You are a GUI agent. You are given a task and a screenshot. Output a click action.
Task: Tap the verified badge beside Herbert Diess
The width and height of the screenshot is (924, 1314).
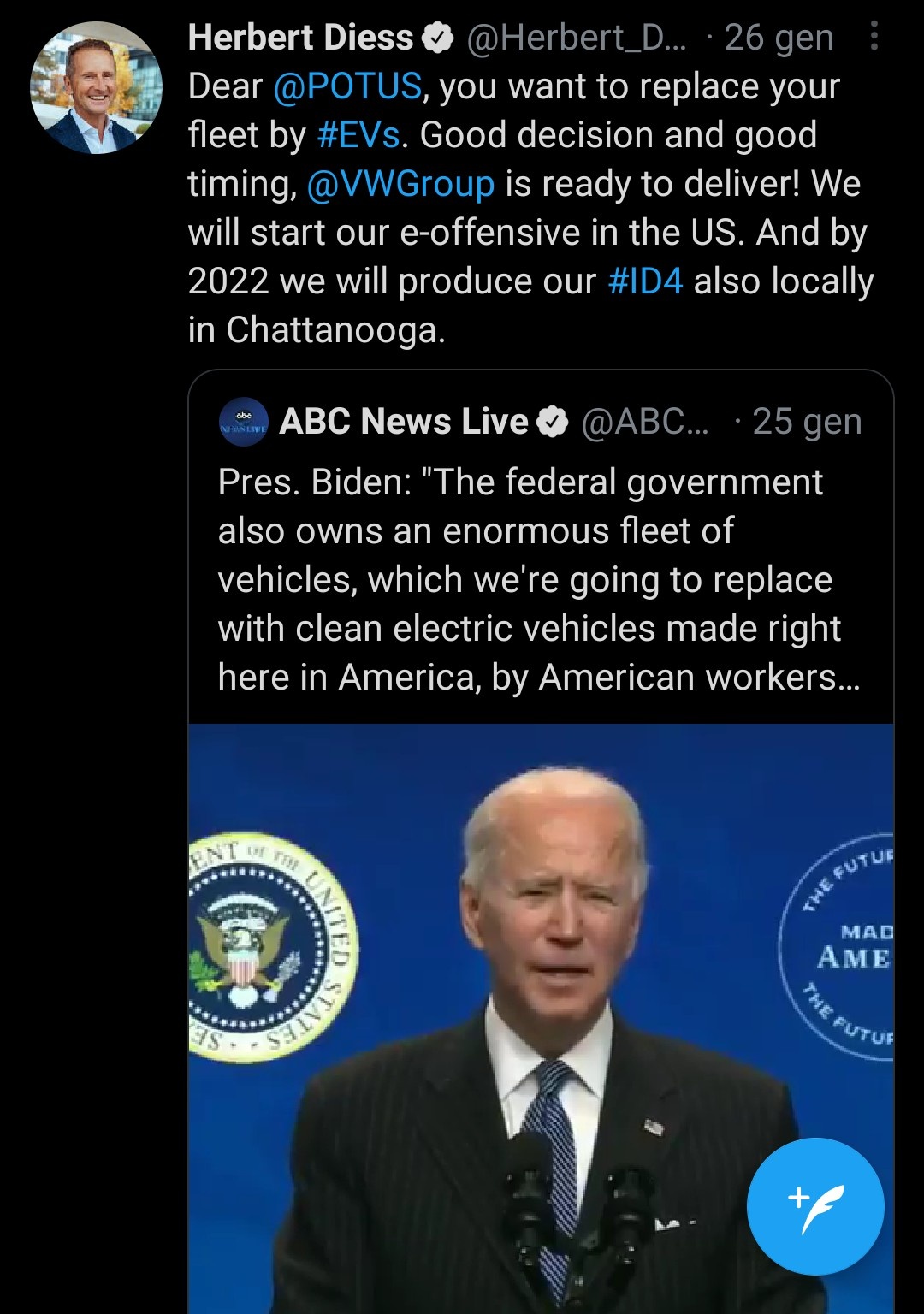tap(439, 38)
